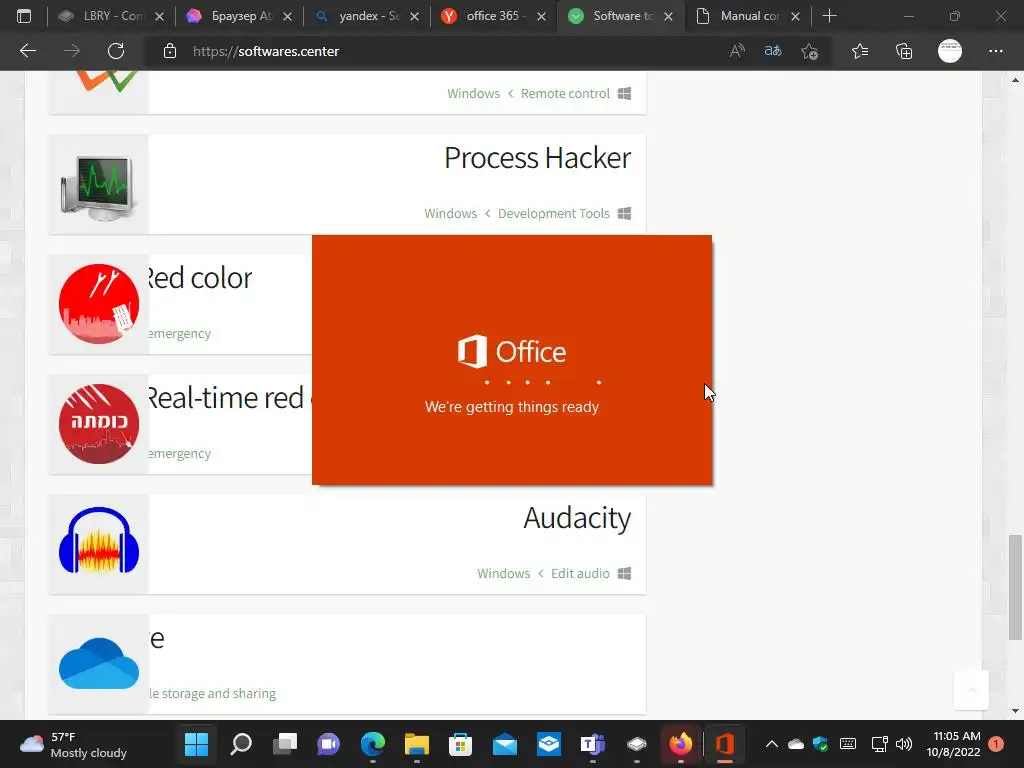The image size is (1024, 768).
Task: Click Windows link in Process Hacker row
Action: tap(451, 214)
